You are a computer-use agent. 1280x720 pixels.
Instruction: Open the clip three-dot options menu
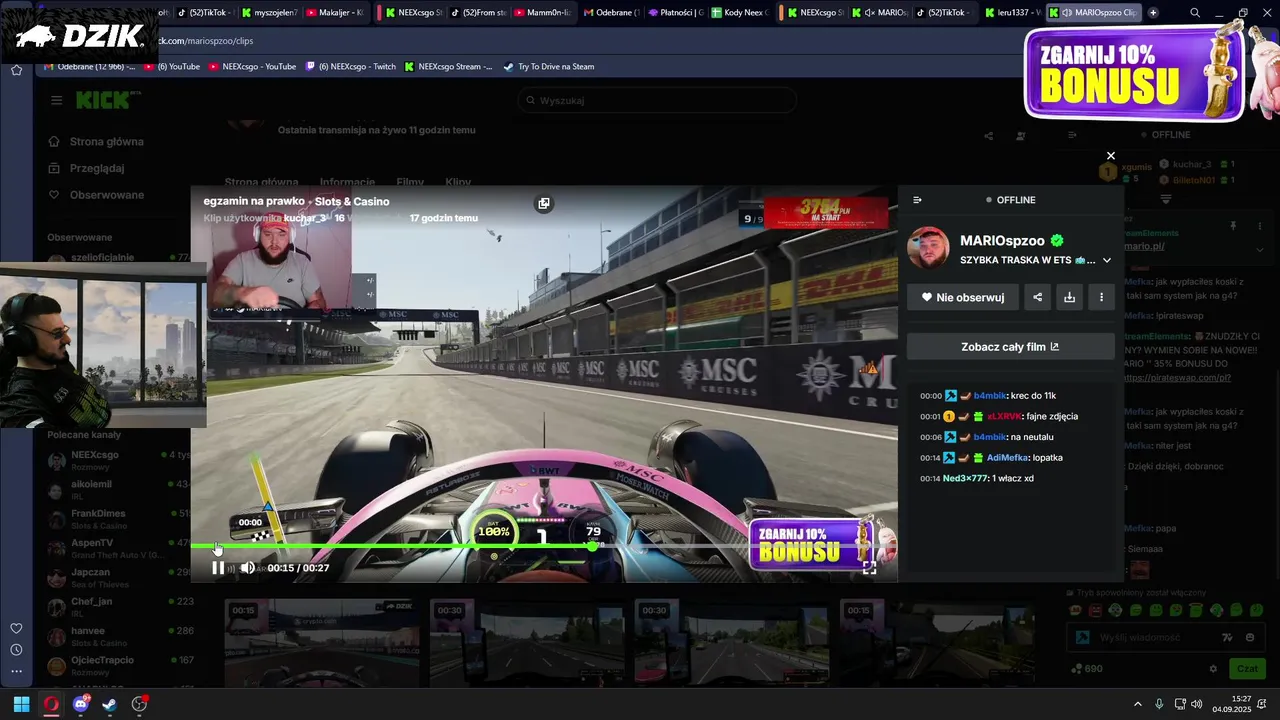(1101, 297)
